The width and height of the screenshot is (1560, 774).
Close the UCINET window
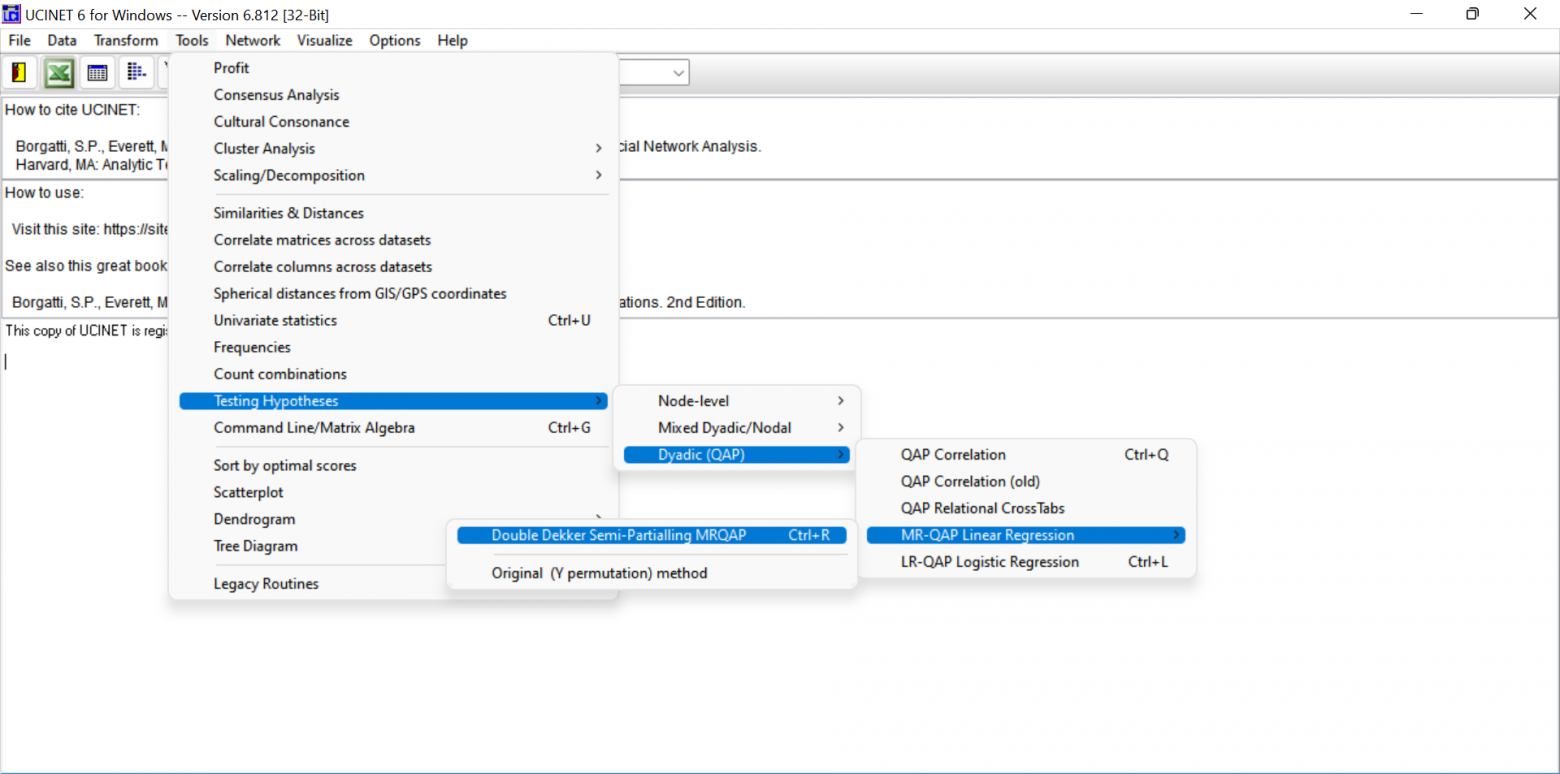click(1530, 14)
